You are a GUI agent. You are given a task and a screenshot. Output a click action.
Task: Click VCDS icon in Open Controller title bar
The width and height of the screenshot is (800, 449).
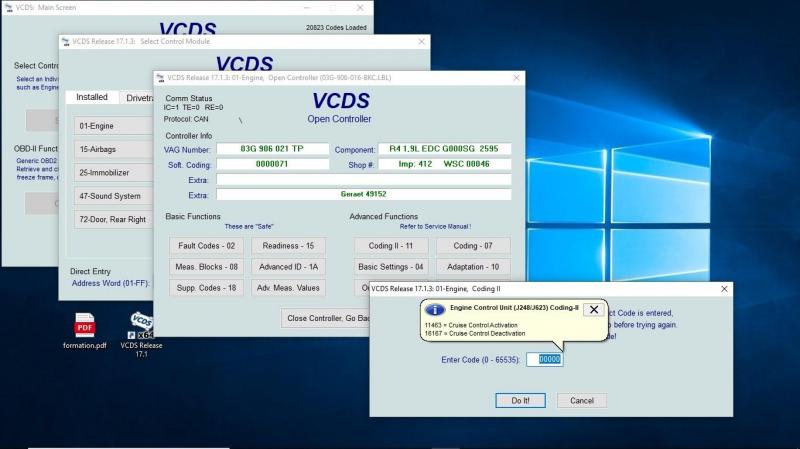(161, 78)
